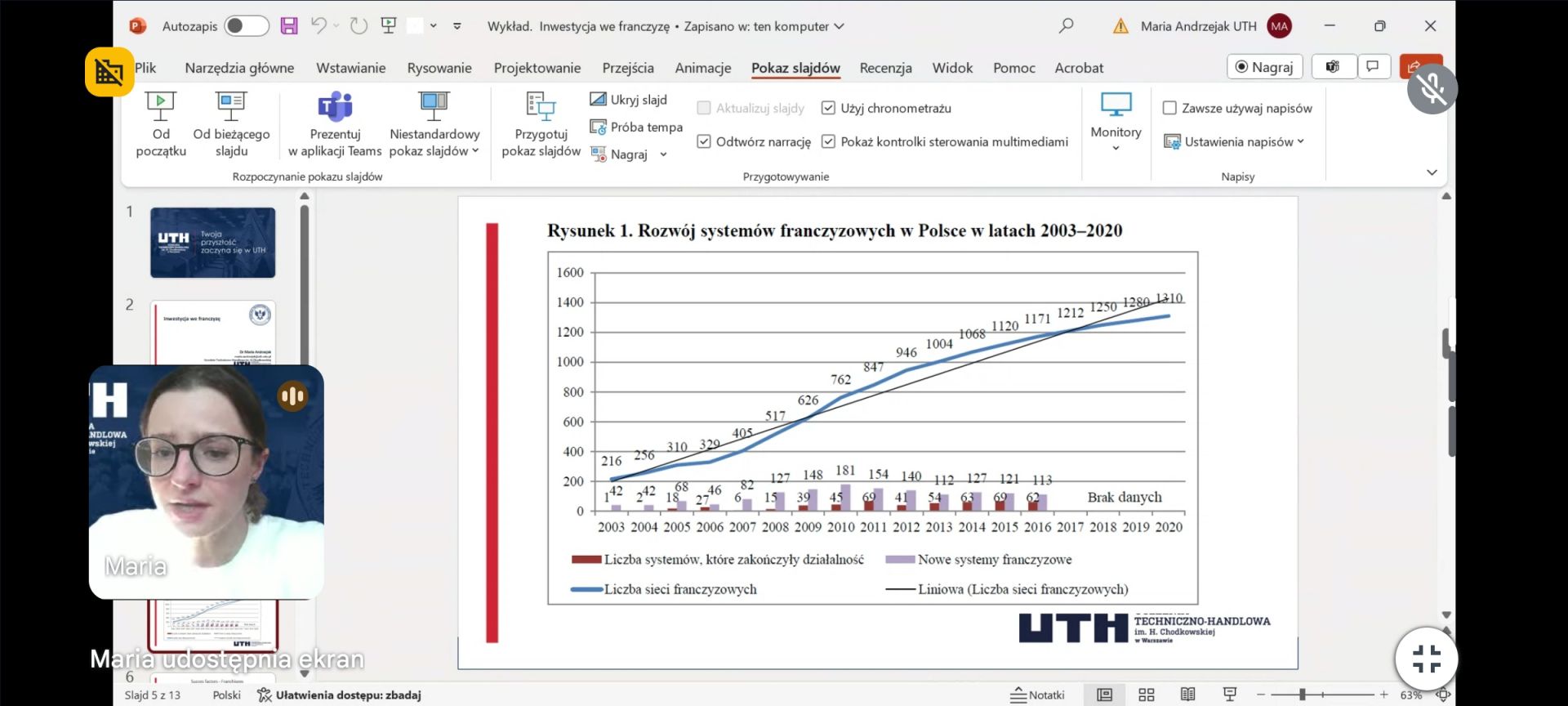Expand the Nagraj dropdown arrow in the ribbon group

pyautogui.click(x=663, y=154)
